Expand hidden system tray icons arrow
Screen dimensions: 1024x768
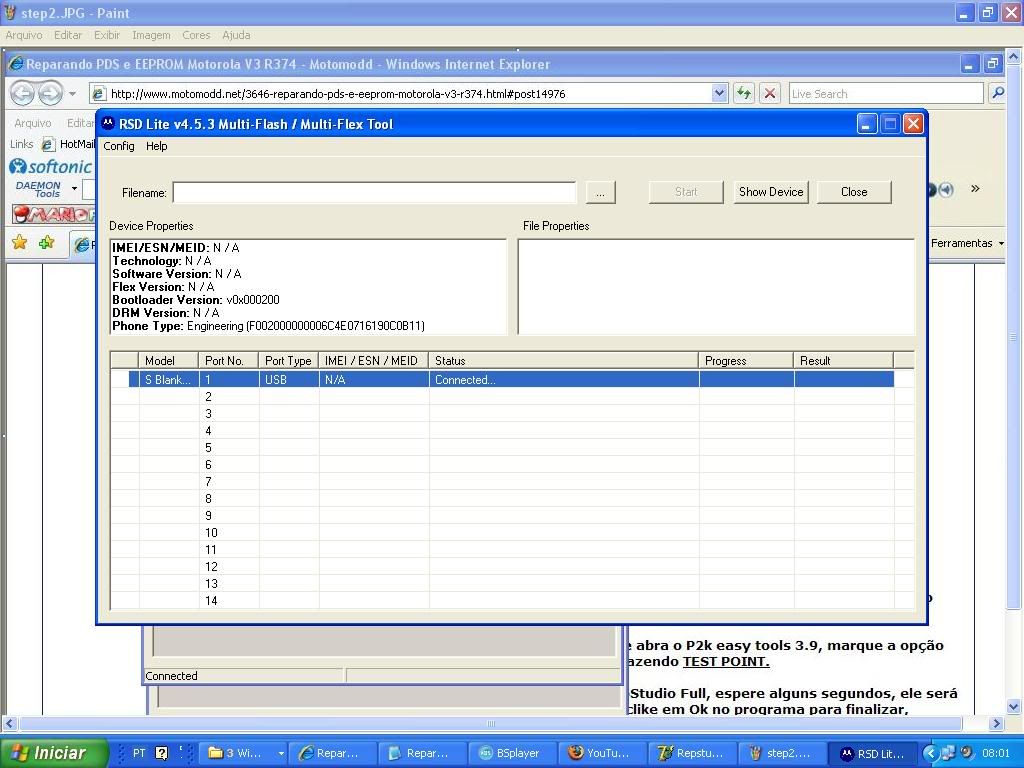pos(931,753)
